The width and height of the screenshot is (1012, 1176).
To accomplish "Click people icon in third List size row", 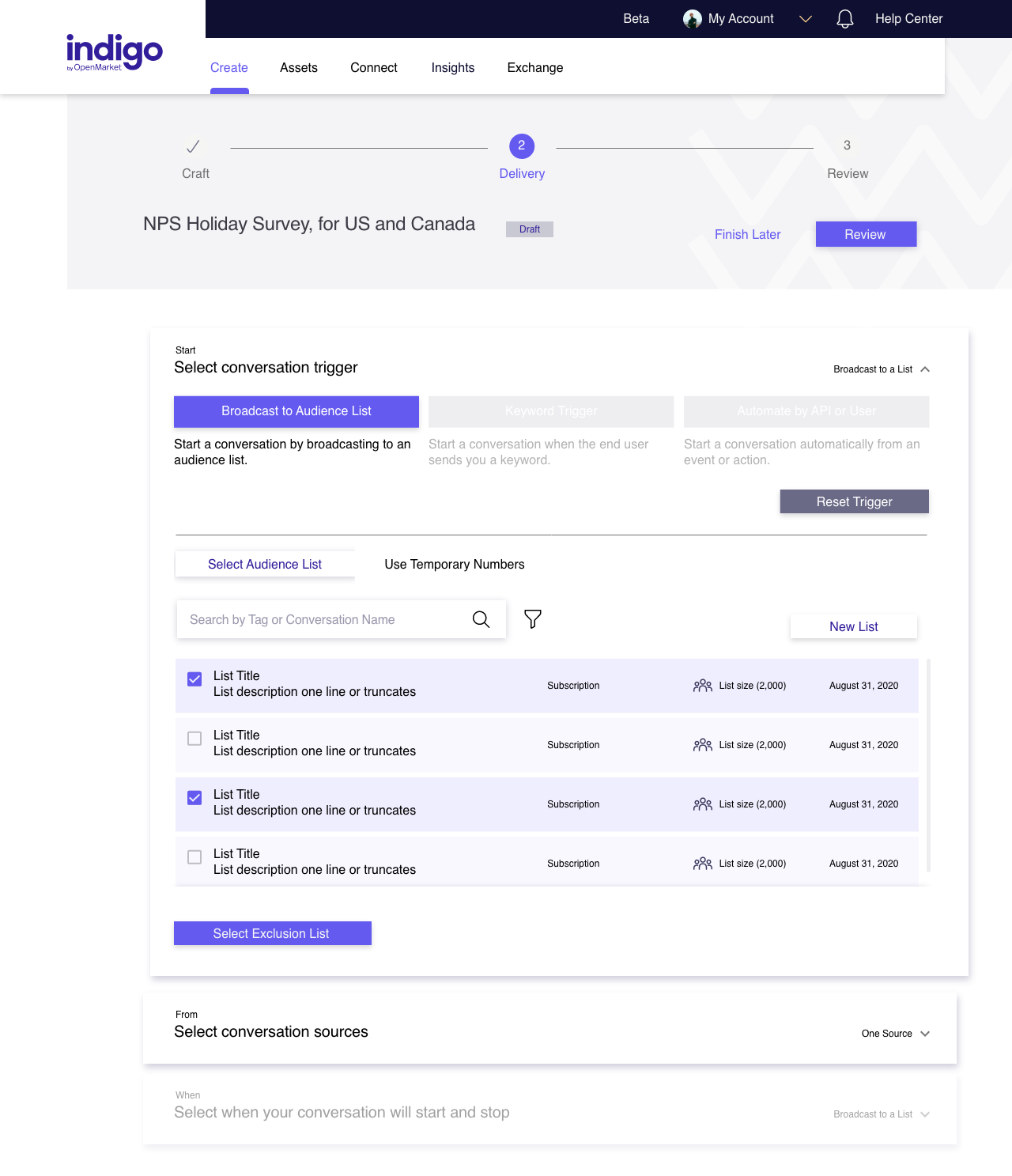I will point(703,804).
